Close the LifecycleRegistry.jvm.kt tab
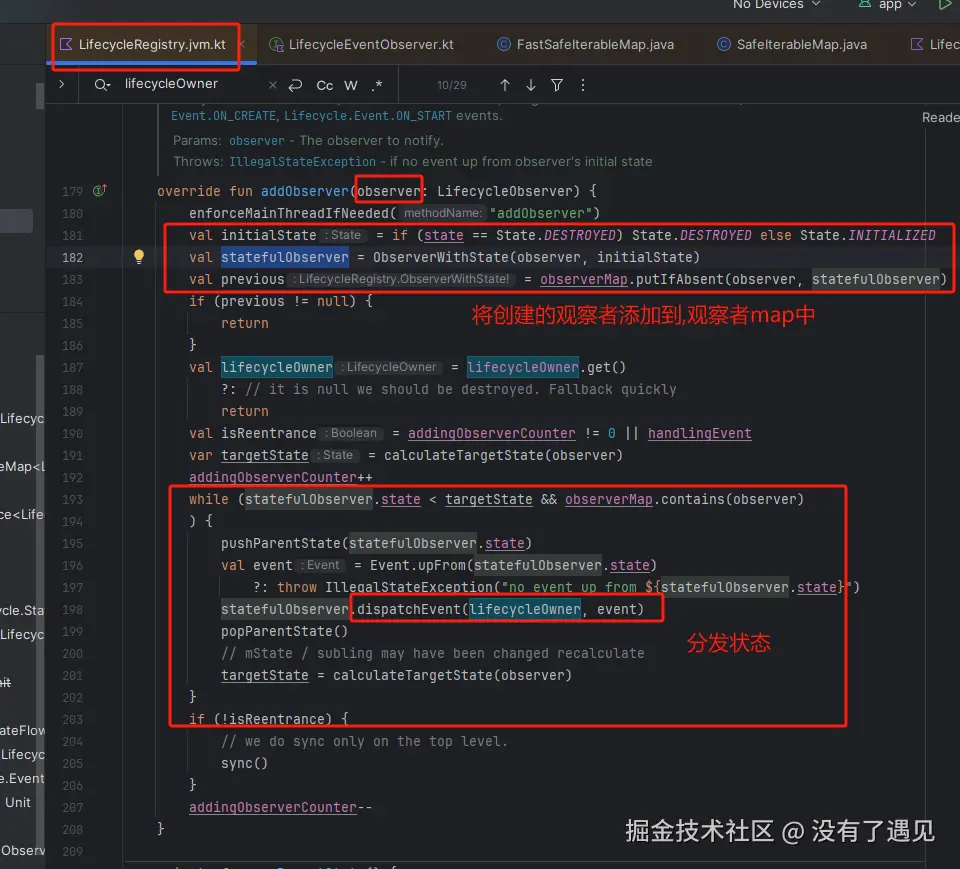 click(243, 45)
